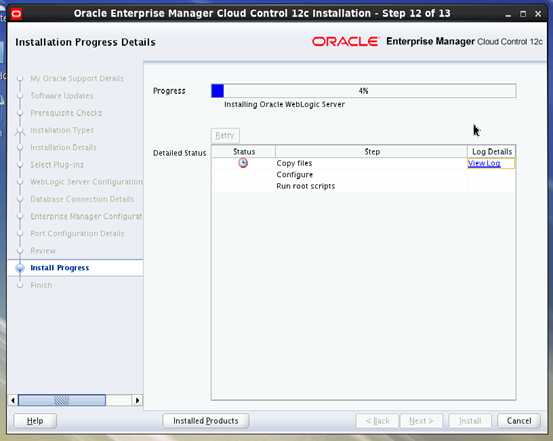Maximize the installer window
The height and width of the screenshot is (441, 553).
(x=523, y=14)
